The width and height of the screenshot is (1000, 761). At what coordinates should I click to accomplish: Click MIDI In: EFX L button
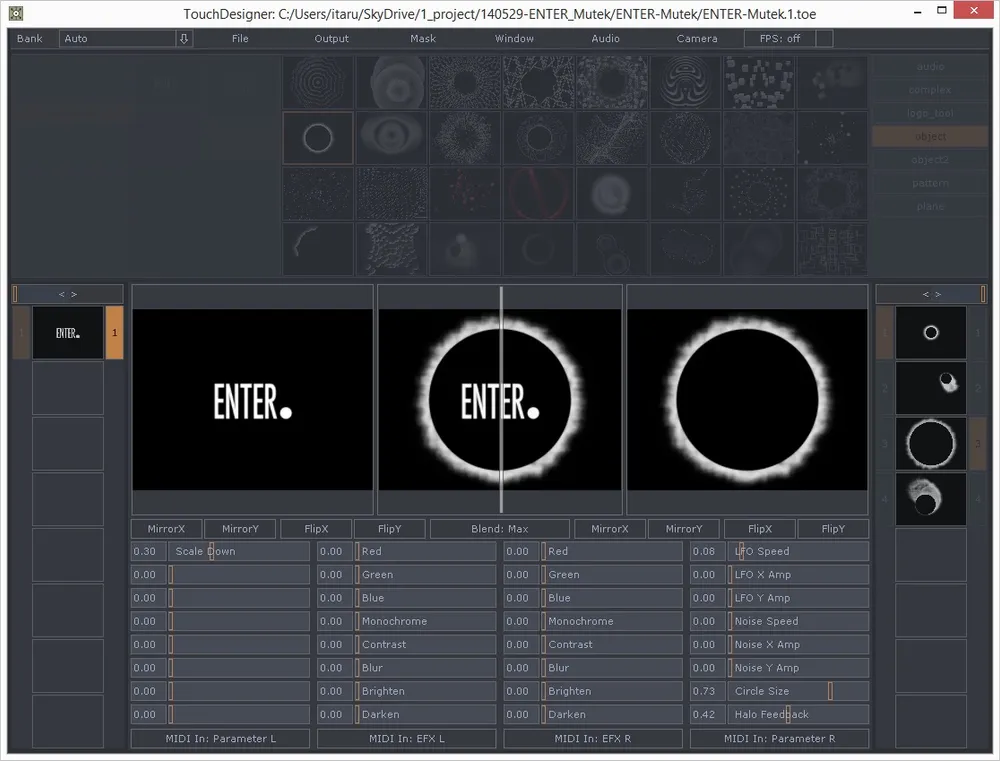pos(406,739)
